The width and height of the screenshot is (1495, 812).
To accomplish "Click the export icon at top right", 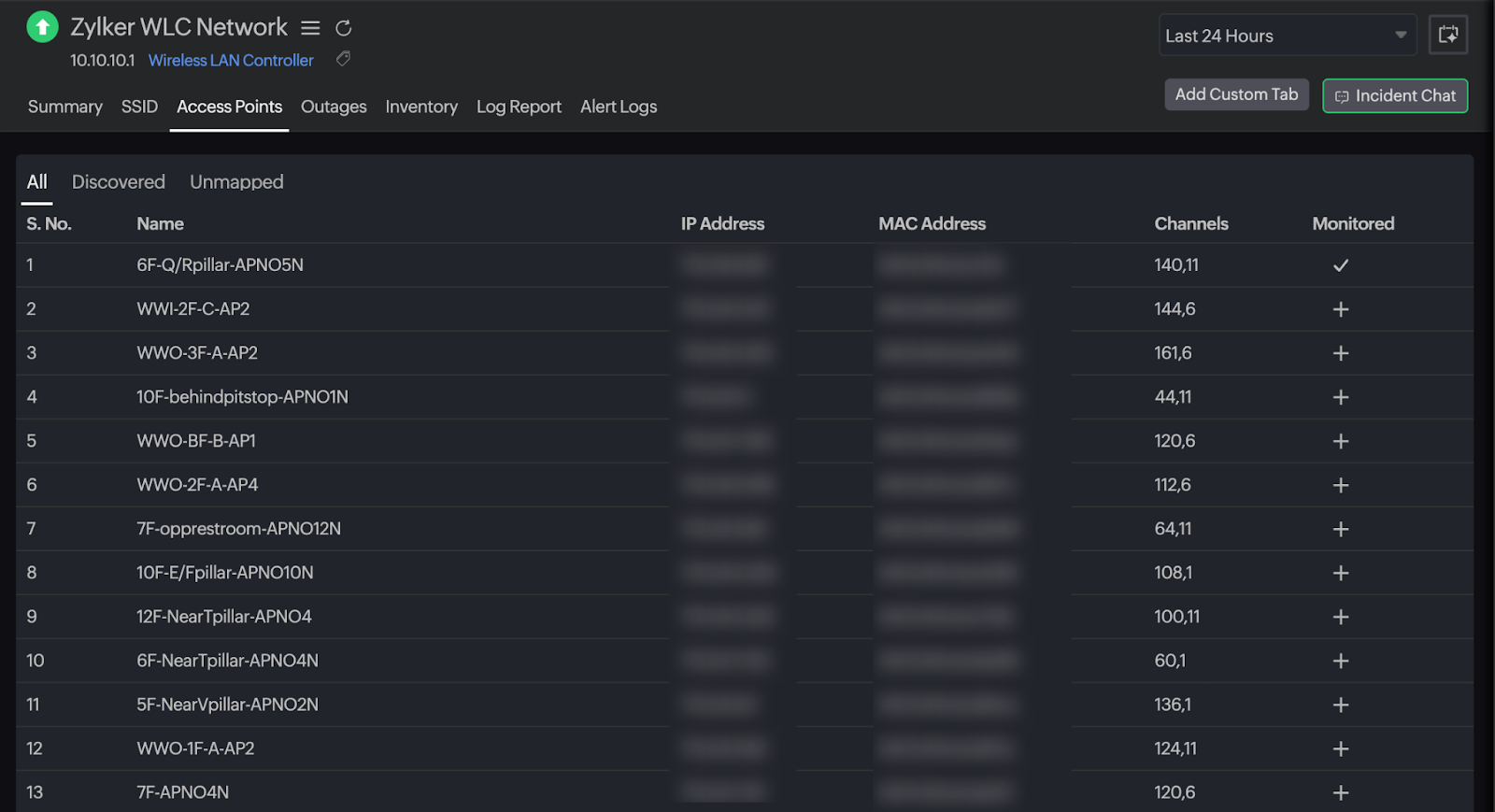I will 1447,36.
